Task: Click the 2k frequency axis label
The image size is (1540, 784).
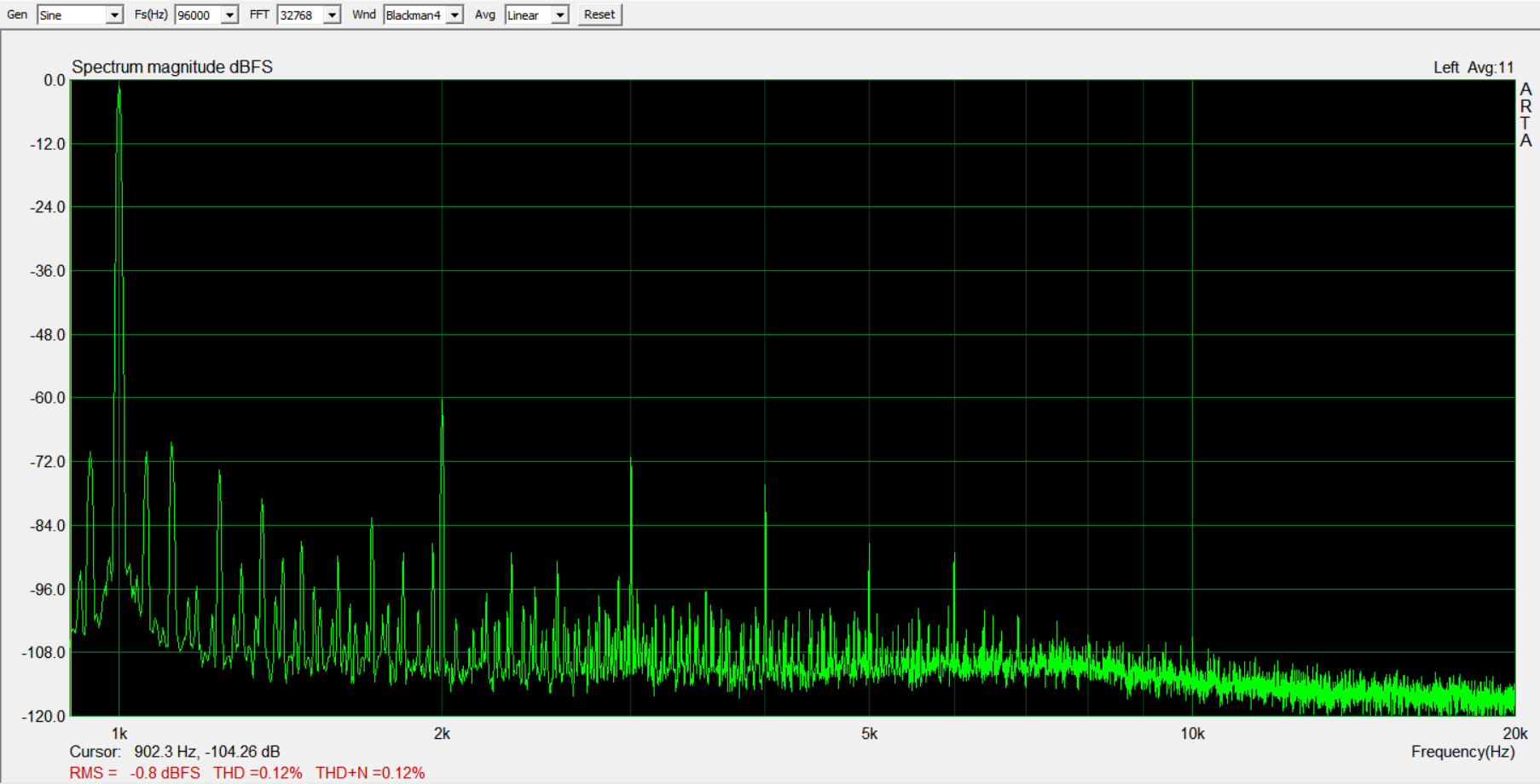Action: coord(442,734)
